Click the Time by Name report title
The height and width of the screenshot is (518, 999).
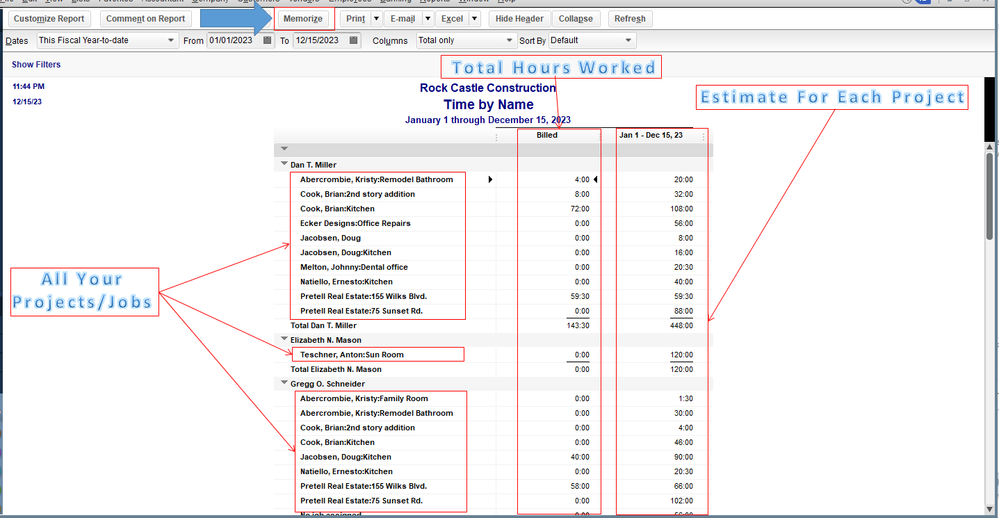(x=489, y=104)
